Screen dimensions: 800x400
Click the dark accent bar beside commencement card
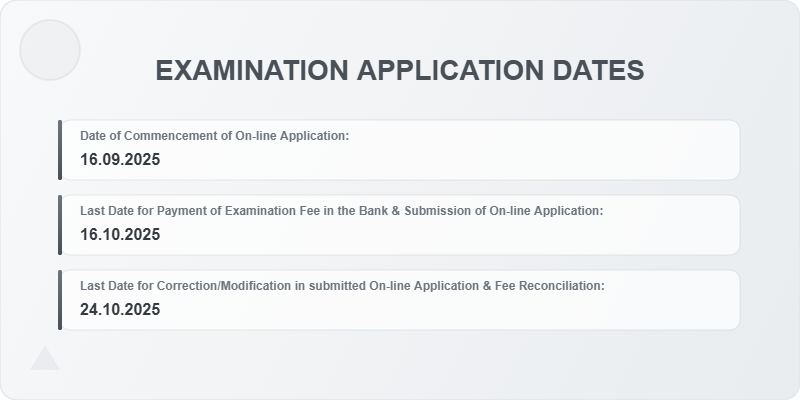click(60, 150)
